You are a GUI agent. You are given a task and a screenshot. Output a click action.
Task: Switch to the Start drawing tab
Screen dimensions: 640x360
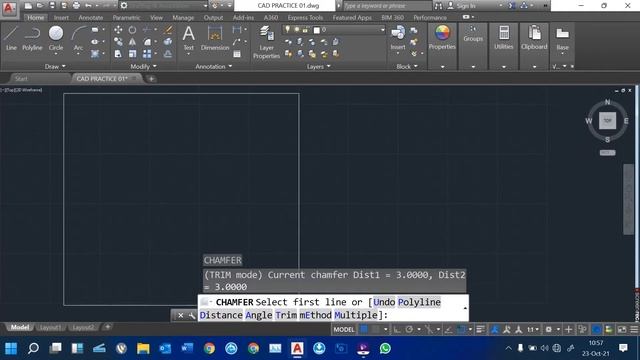[x=21, y=78]
